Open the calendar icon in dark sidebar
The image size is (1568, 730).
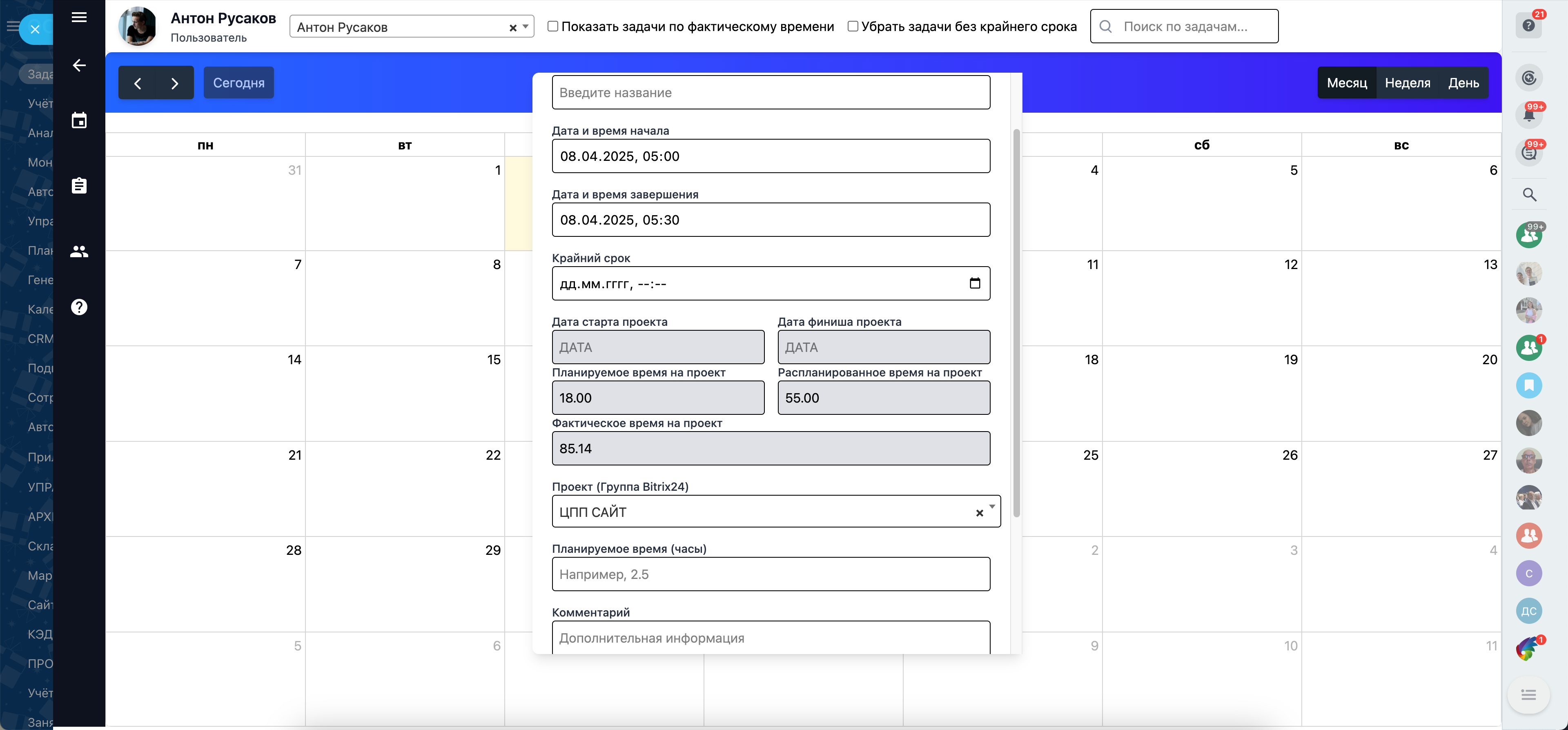point(79,120)
